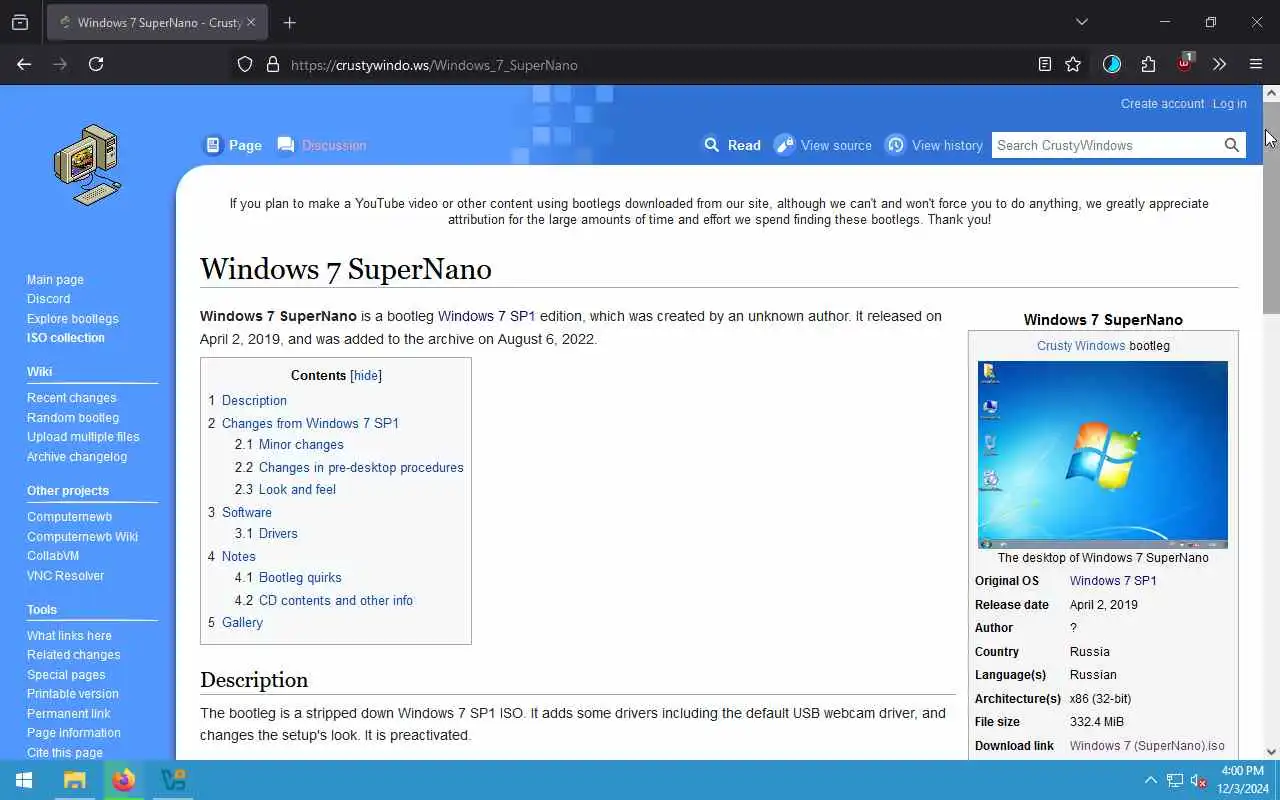Show hidden tray icons chevron

point(1150,780)
